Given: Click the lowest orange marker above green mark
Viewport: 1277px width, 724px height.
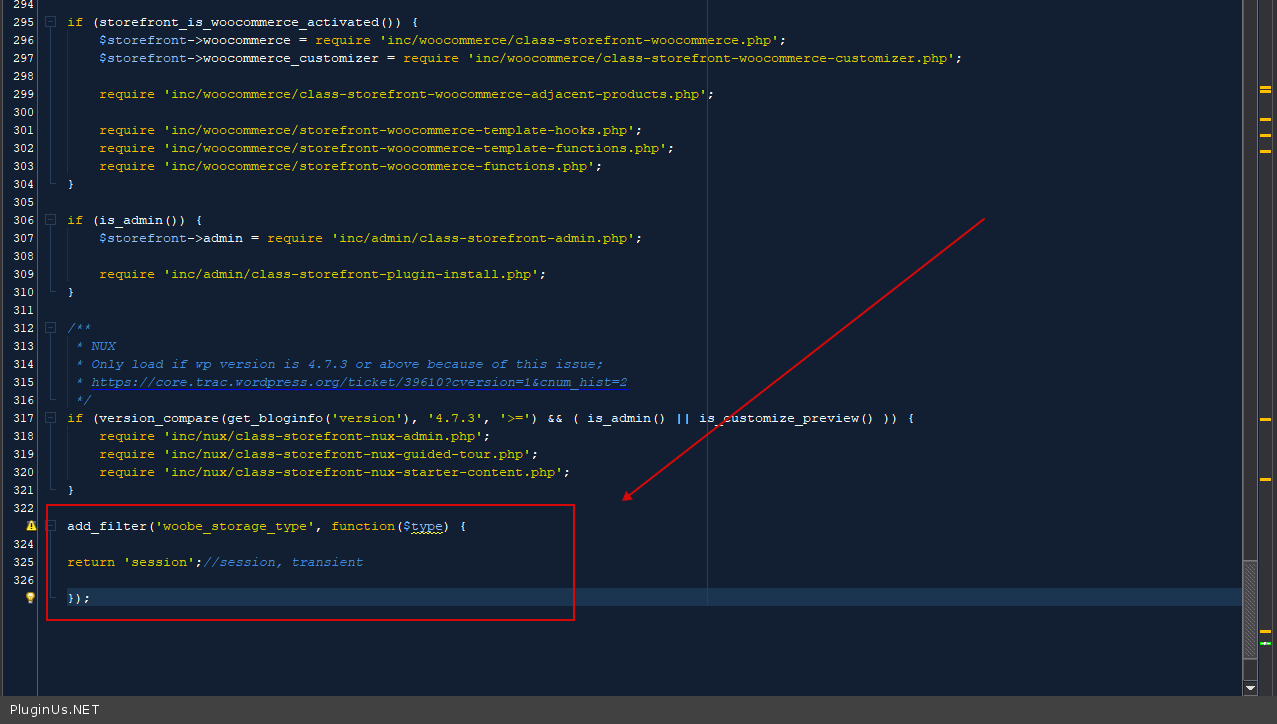Looking at the screenshot, I should (x=1265, y=631).
